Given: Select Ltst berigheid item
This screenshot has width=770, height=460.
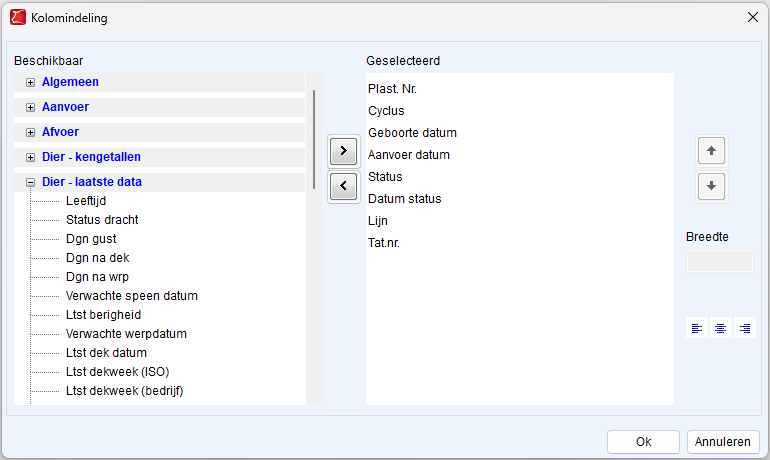Looking at the screenshot, I should [104, 315].
